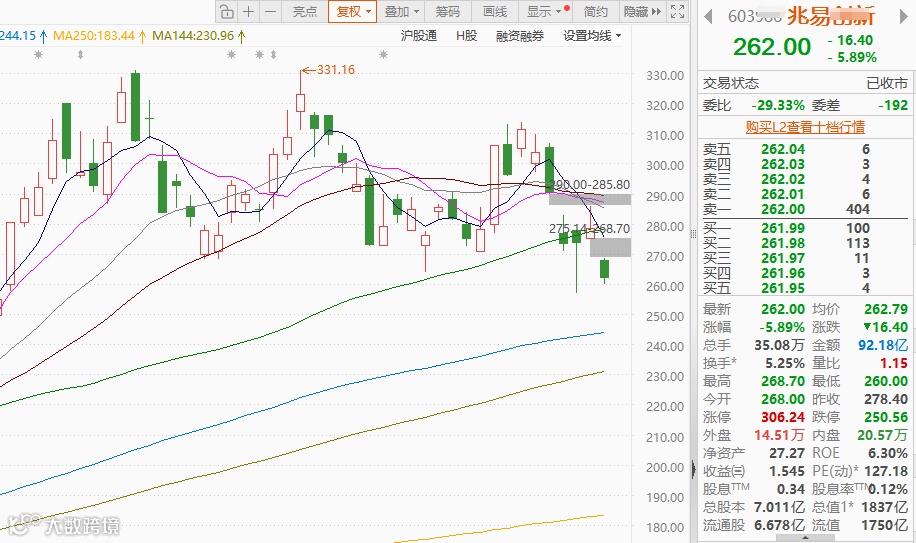This screenshot has height=543, width=916.
Task: Click MA144 up arrow indicator
Action: [x=241, y=36]
